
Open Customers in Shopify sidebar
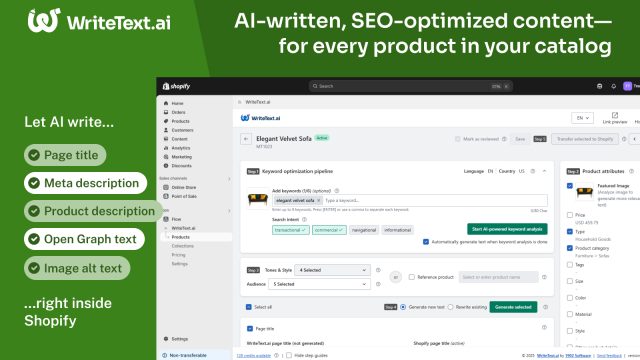coord(182,130)
